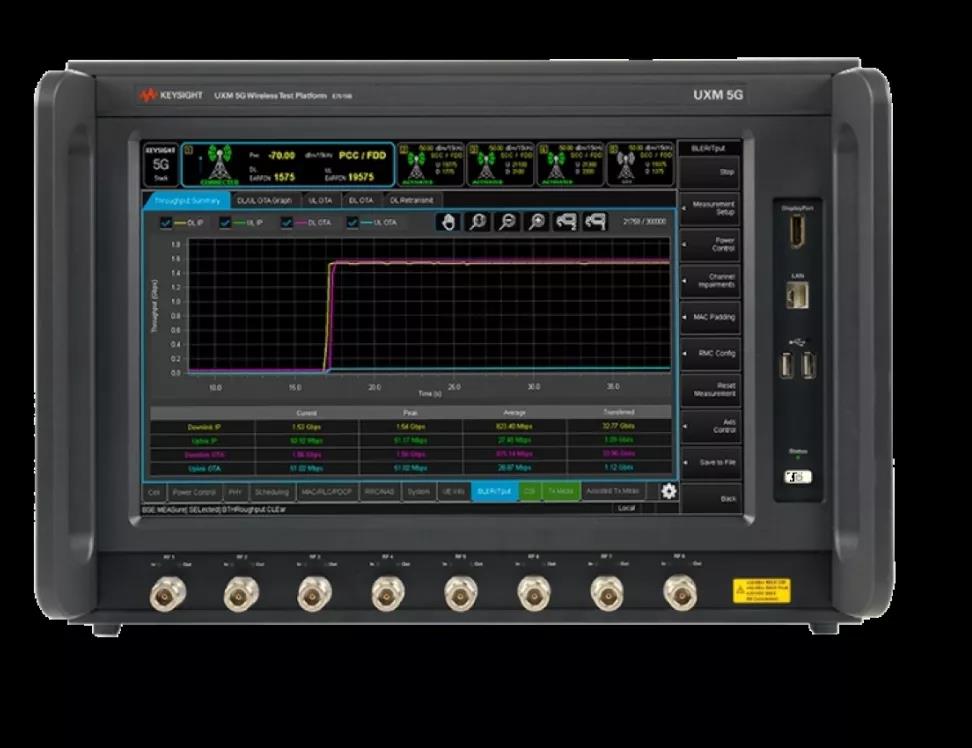
Task: Click the Keysight 5G stack icon
Action: 161,164
